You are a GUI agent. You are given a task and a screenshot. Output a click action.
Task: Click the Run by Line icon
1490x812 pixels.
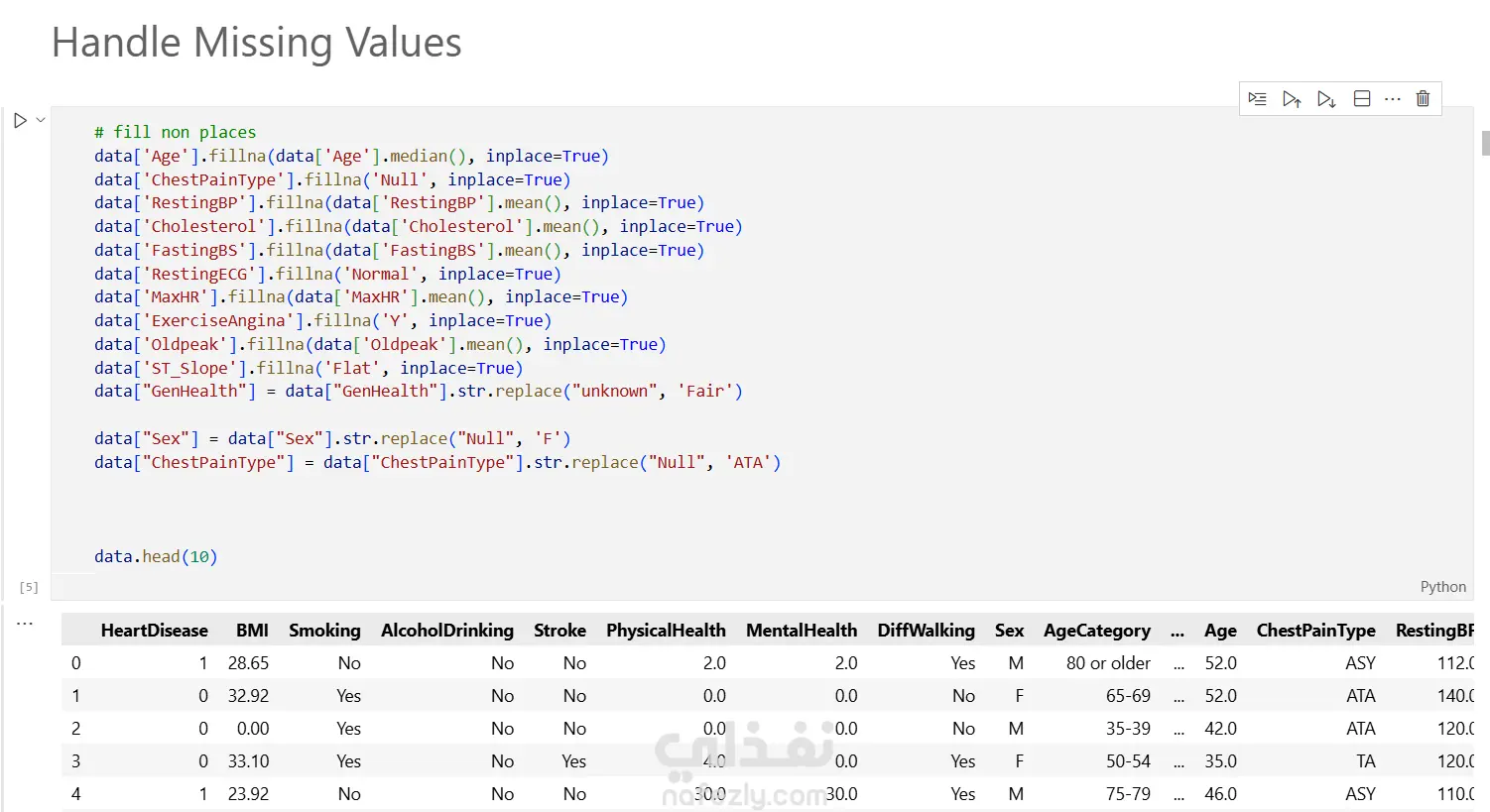pos(1257,99)
